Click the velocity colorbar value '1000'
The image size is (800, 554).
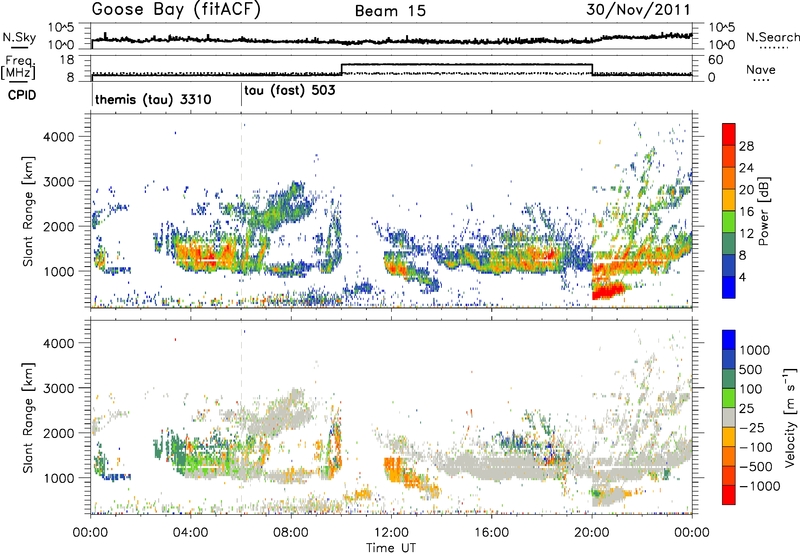click(x=755, y=350)
